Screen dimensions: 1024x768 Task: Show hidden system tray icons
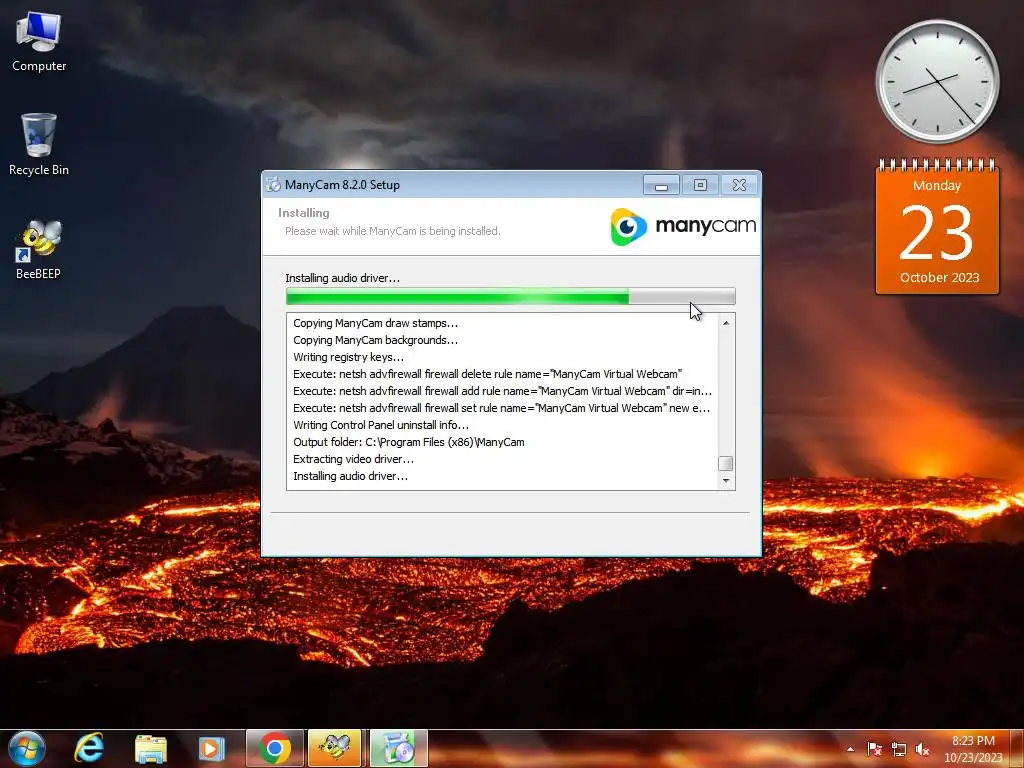(x=850, y=749)
